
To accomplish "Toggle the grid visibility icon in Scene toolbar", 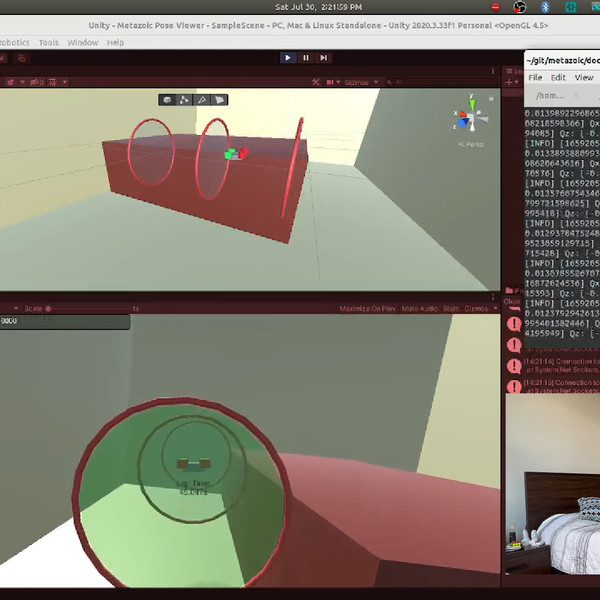I will 53,82.
